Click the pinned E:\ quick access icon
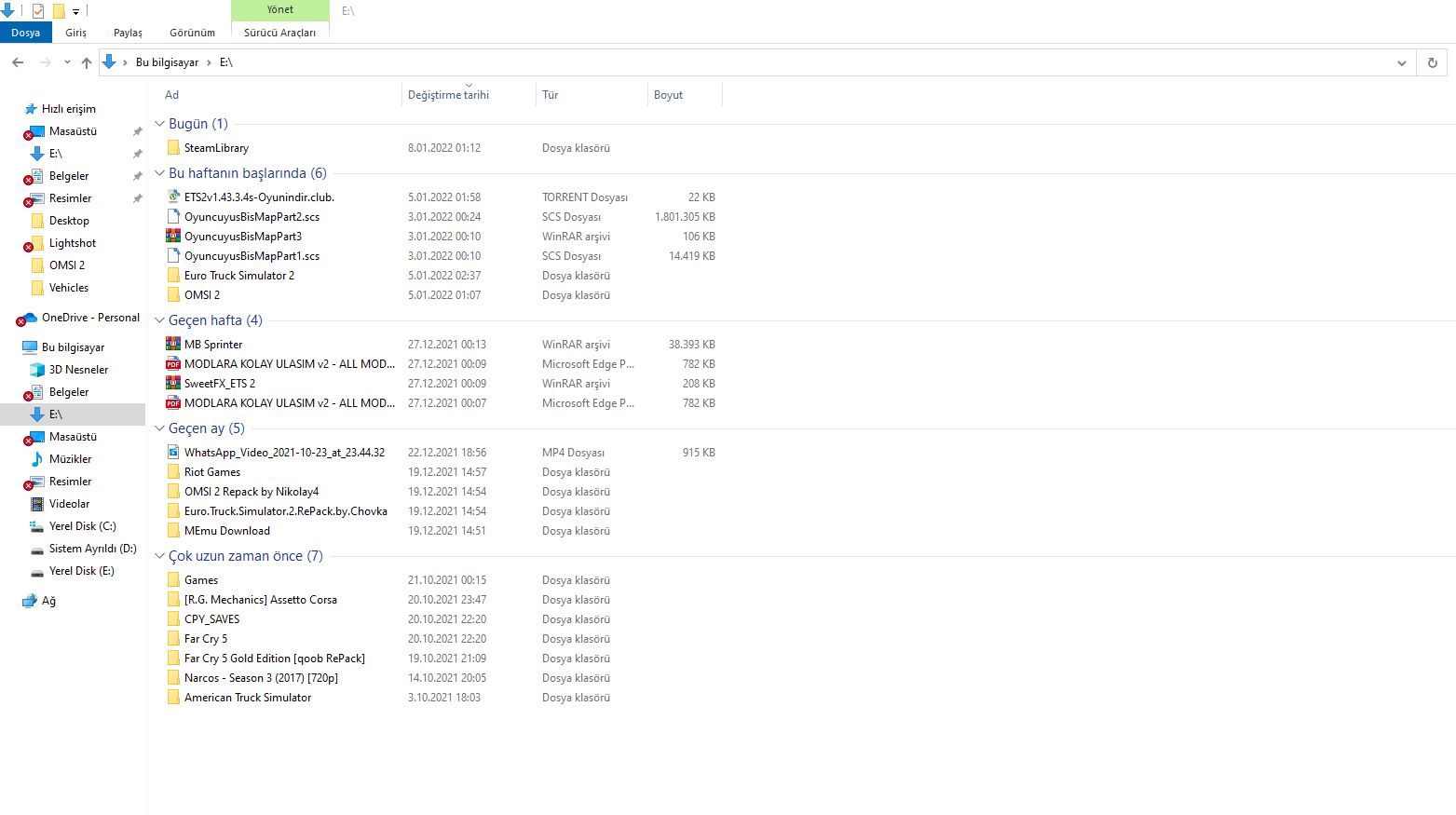 coord(37,154)
